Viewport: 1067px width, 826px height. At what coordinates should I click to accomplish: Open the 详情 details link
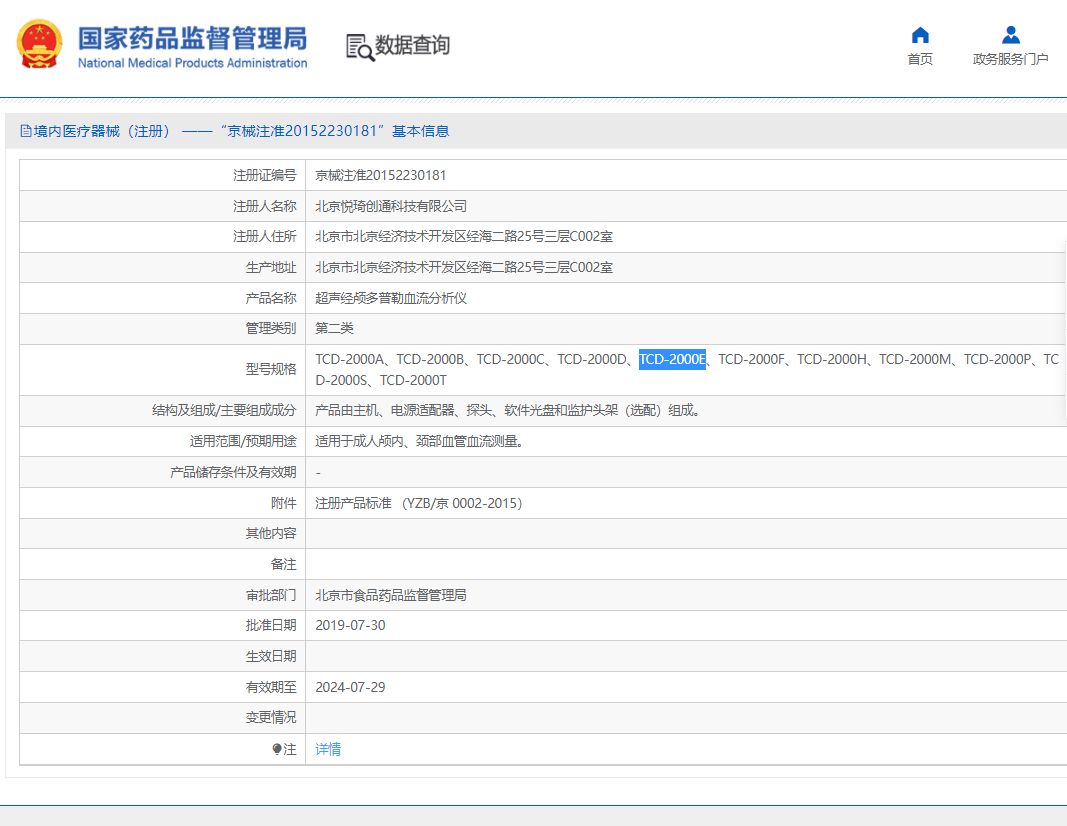pos(328,749)
